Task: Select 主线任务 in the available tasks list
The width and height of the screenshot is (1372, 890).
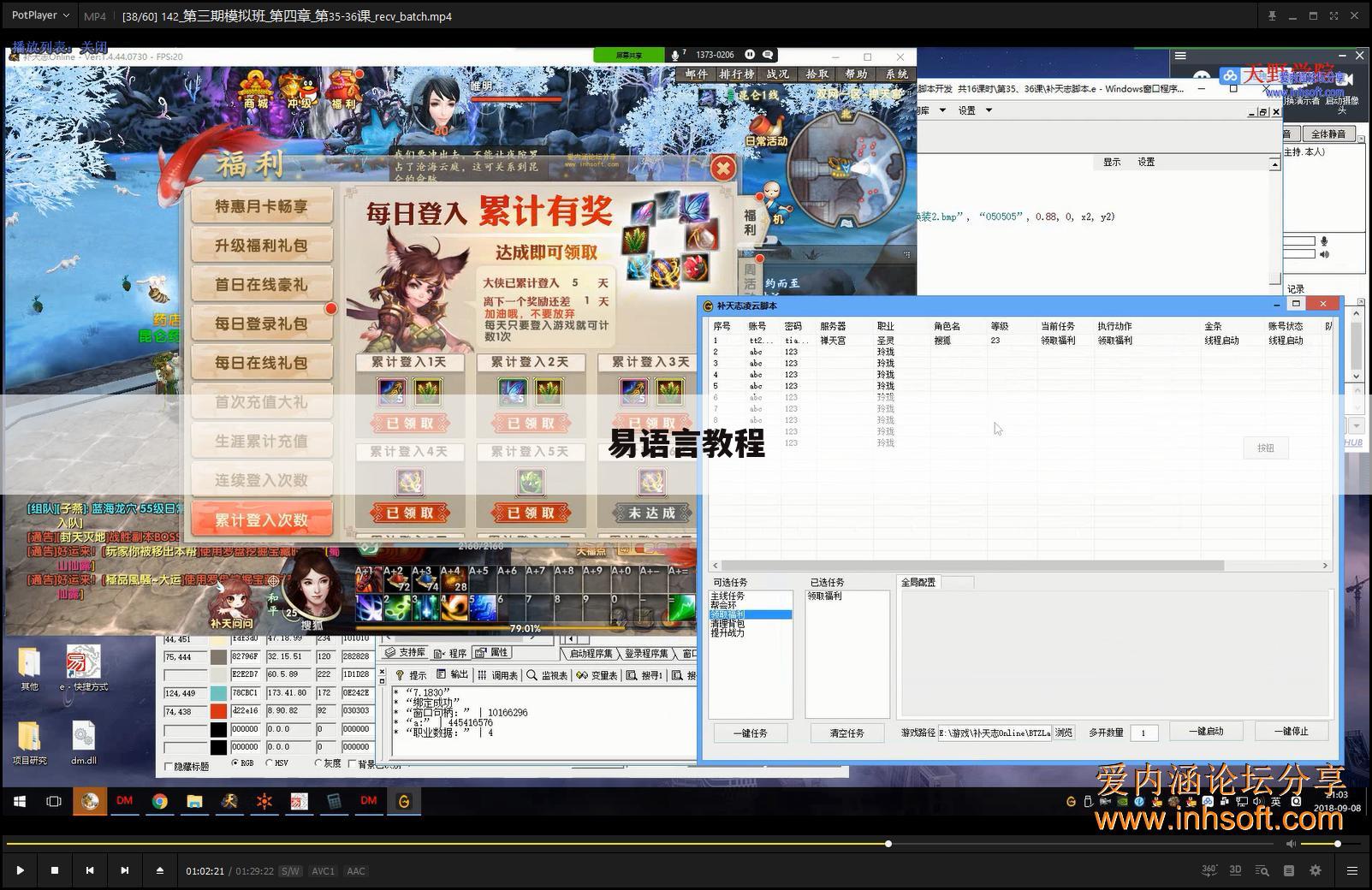Action: (x=728, y=596)
